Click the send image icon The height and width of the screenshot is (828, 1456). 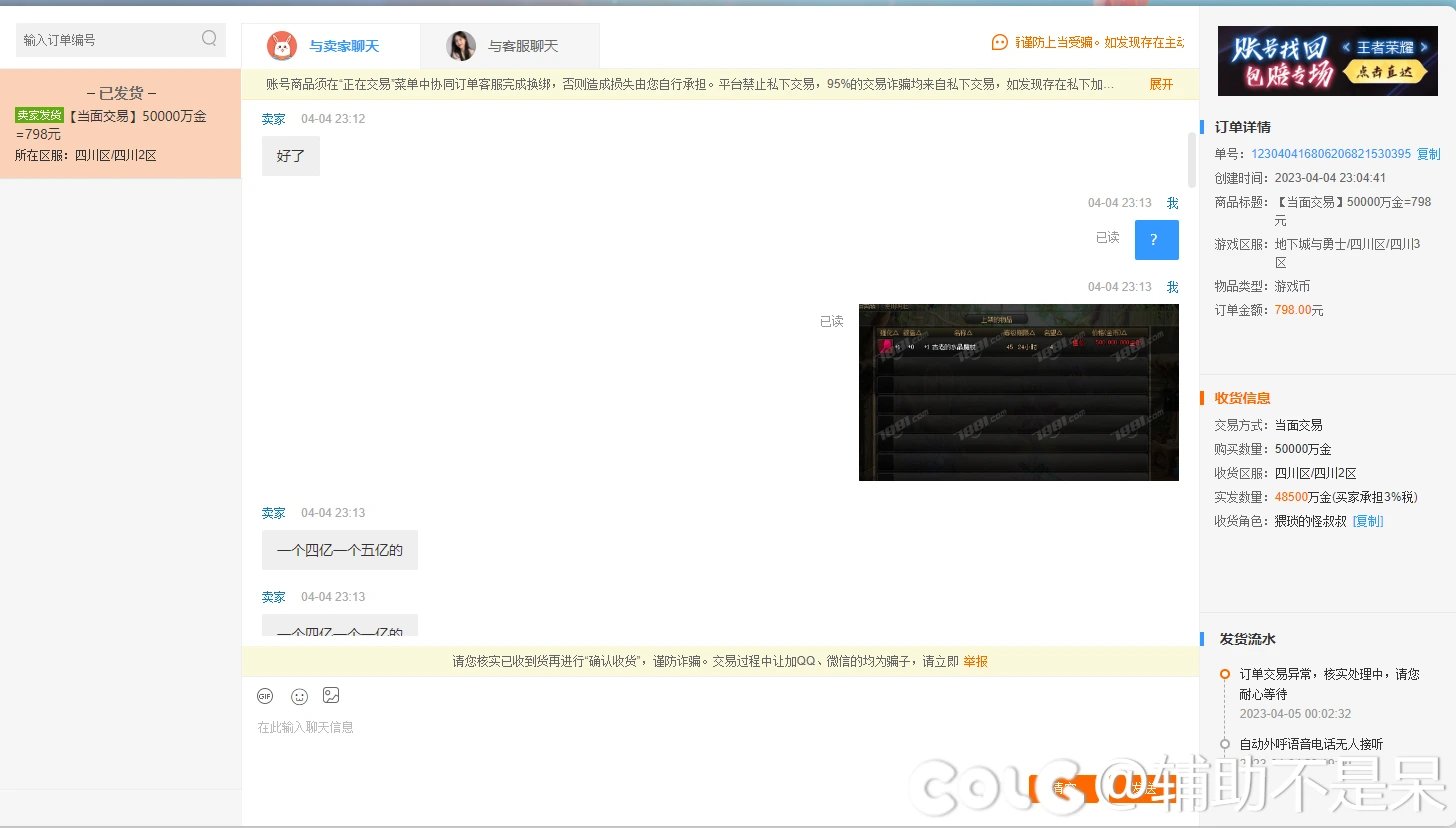331,696
